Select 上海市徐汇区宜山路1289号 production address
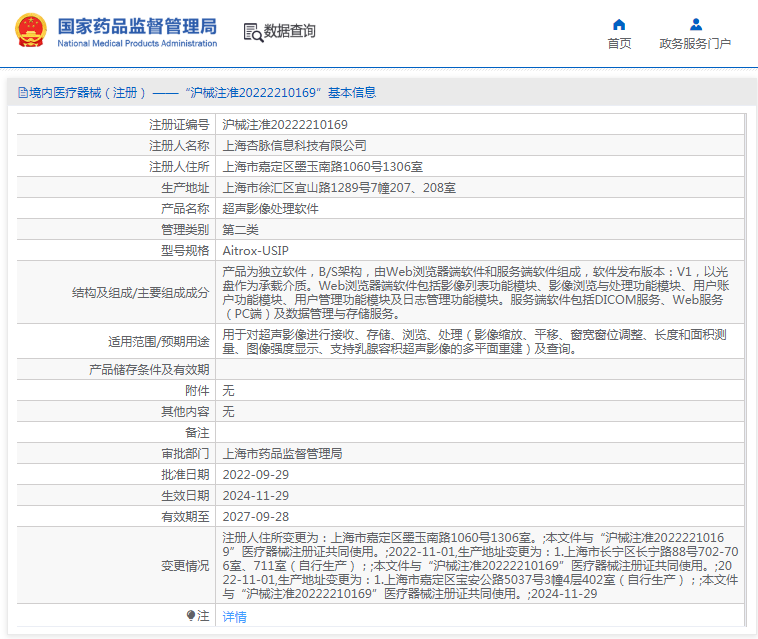 339,188
